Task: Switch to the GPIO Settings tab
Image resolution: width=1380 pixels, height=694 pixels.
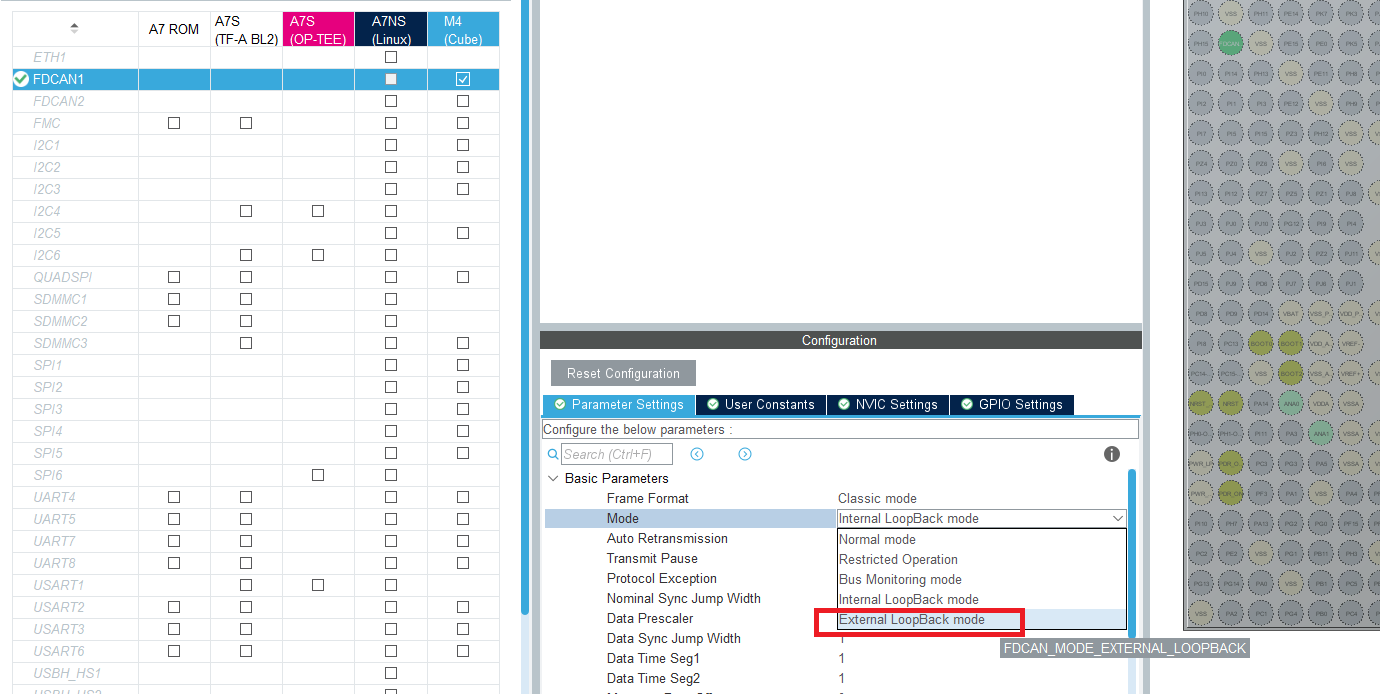Action: (1012, 404)
